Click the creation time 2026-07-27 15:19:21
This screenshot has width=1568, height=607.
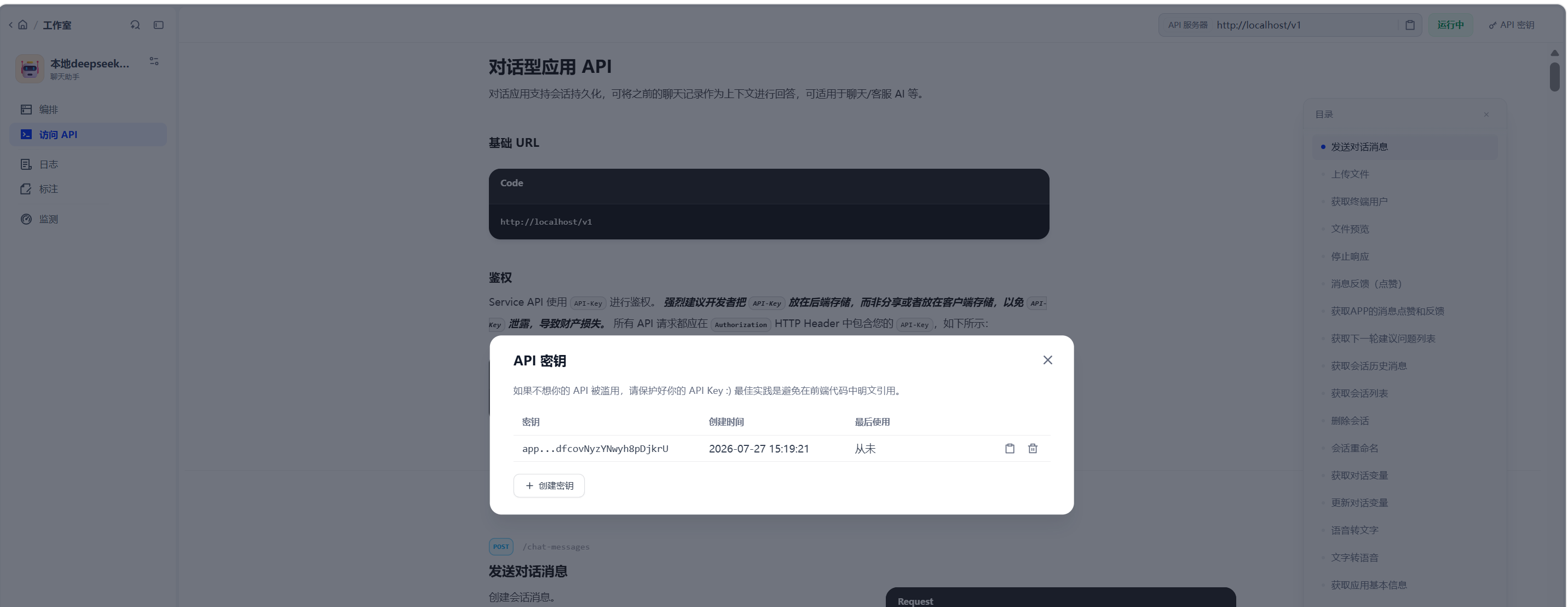point(758,449)
